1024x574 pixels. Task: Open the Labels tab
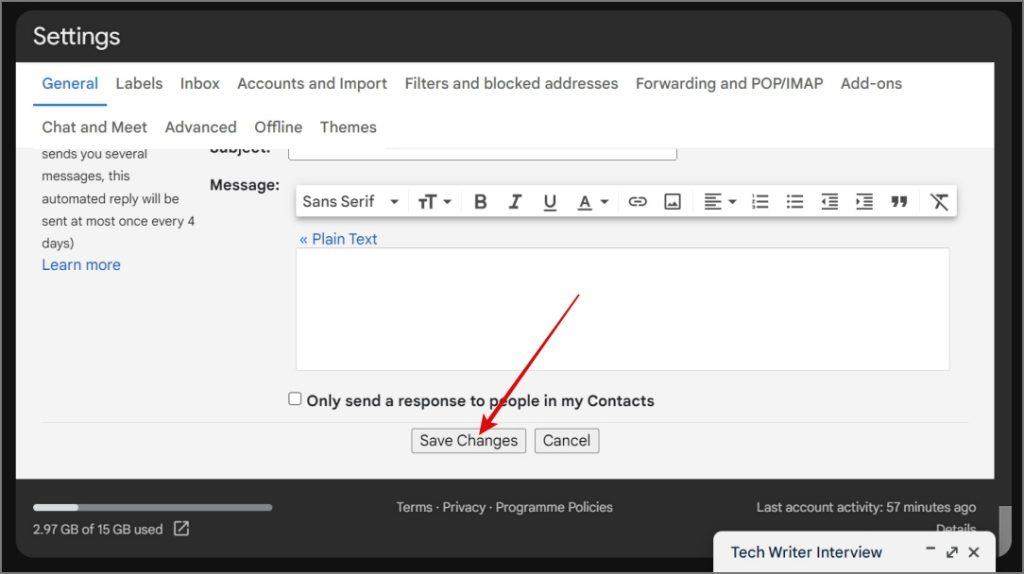(139, 84)
